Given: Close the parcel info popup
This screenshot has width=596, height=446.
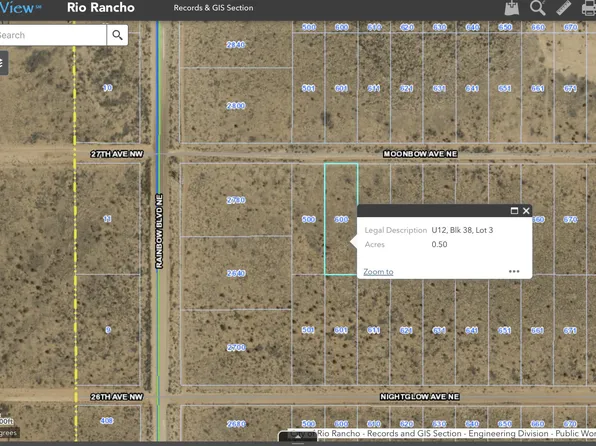Looking at the screenshot, I should pyautogui.click(x=526, y=211).
